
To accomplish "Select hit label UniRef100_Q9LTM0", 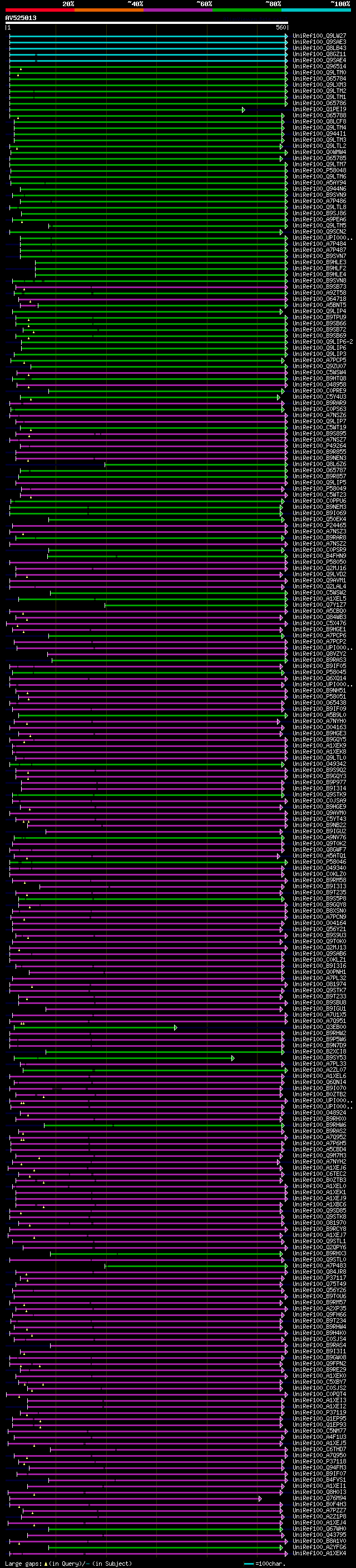I will coord(319,73).
